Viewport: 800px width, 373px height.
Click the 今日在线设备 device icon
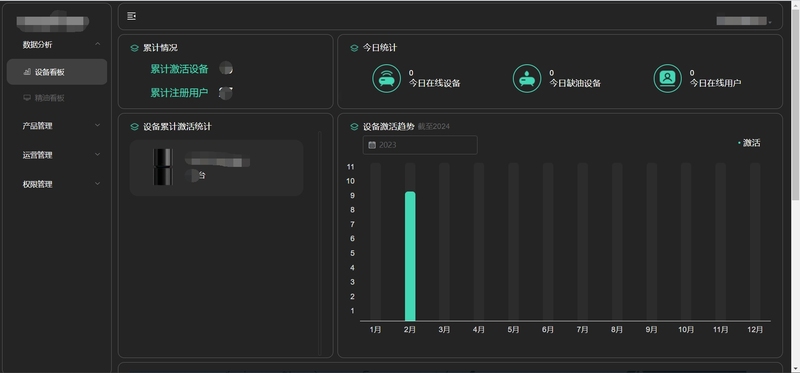click(x=386, y=79)
